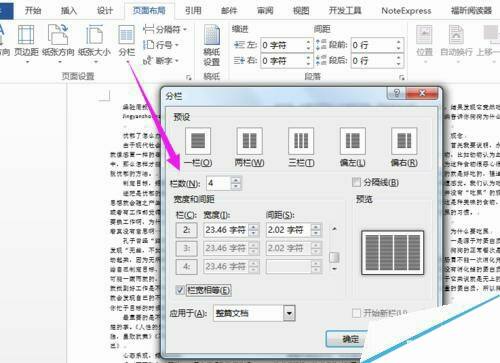Adjust the 左 indent stepper arrows
Screen dimensions: 500x363
tap(309, 45)
